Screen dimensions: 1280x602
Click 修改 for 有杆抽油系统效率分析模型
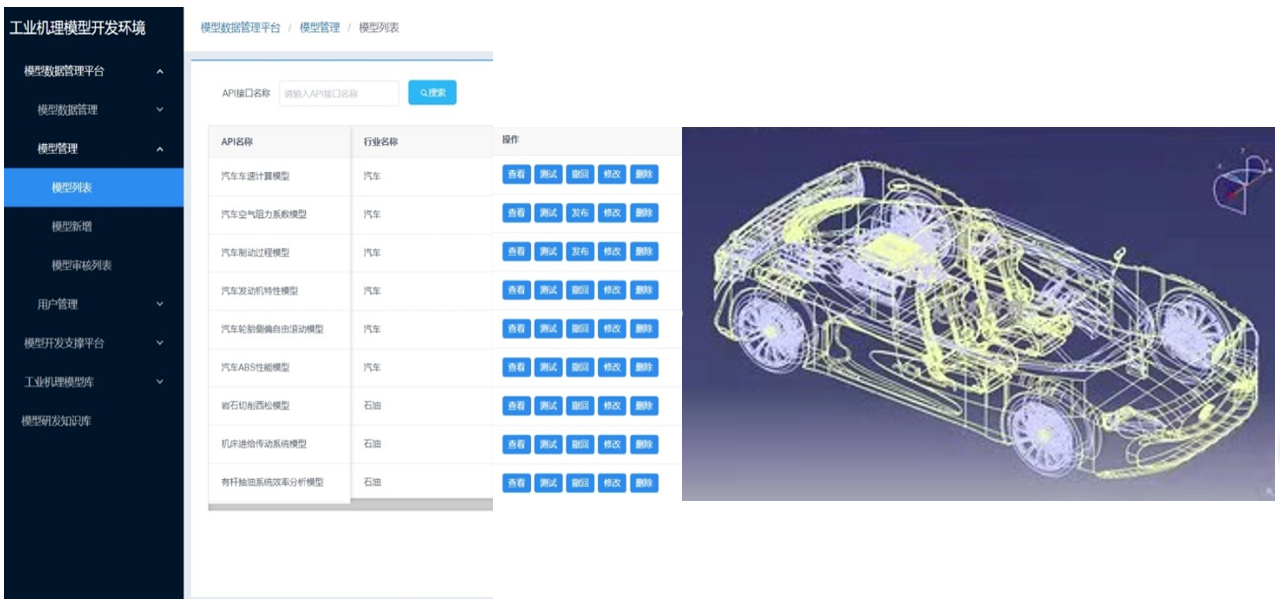tap(612, 483)
